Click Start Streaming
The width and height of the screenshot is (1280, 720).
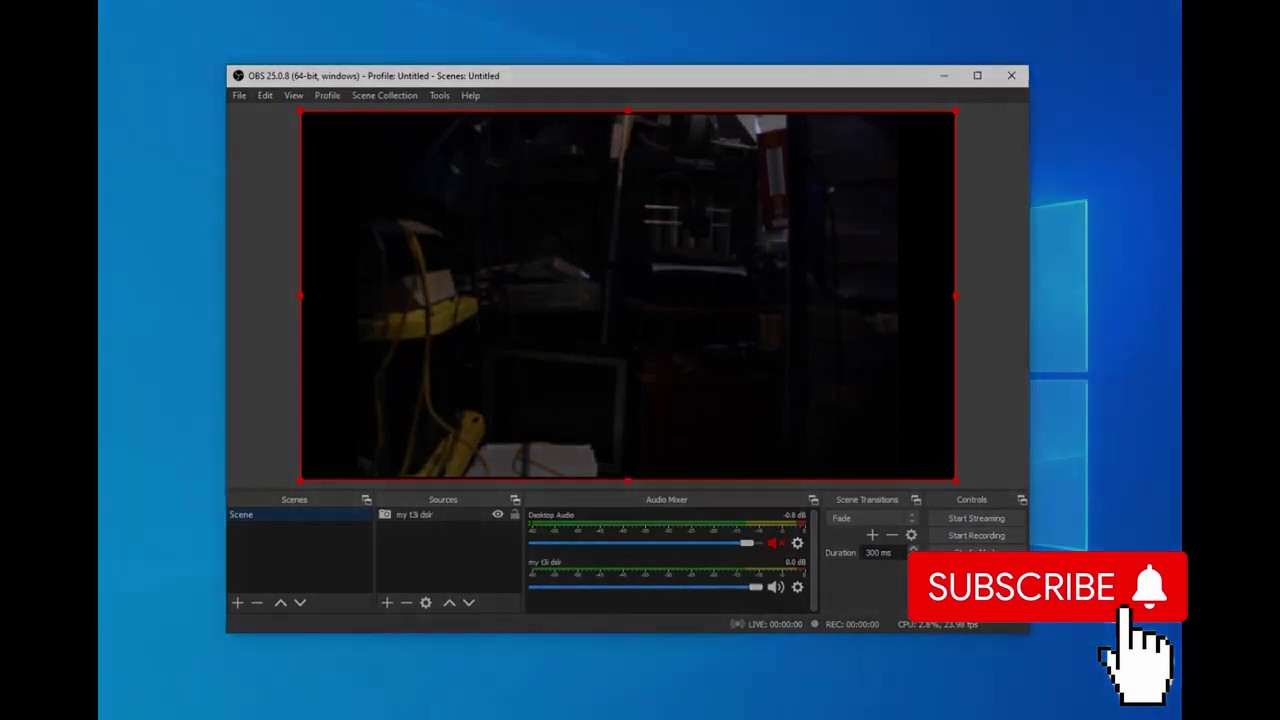976,518
